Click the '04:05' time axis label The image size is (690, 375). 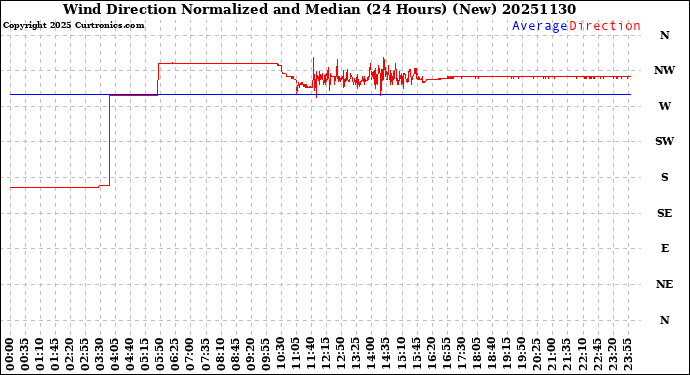[115, 355]
